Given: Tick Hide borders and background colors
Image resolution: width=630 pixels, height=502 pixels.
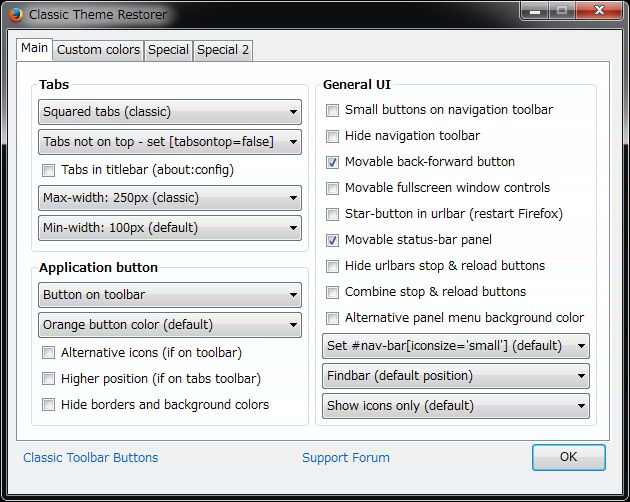Looking at the screenshot, I should tap(48, 404).
